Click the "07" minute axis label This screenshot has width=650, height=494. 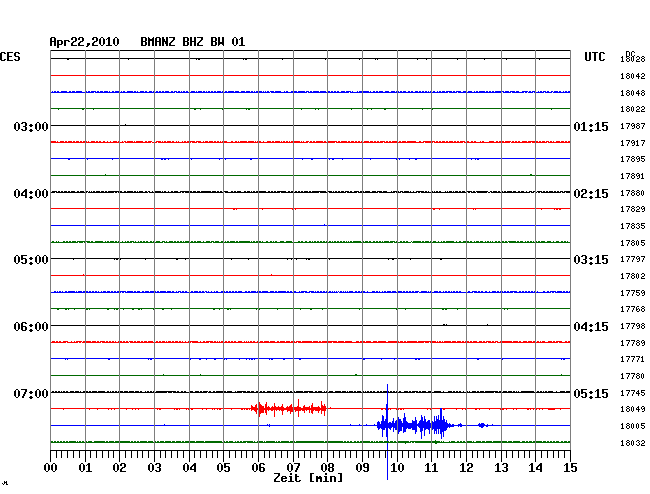[x=293, y=468]
